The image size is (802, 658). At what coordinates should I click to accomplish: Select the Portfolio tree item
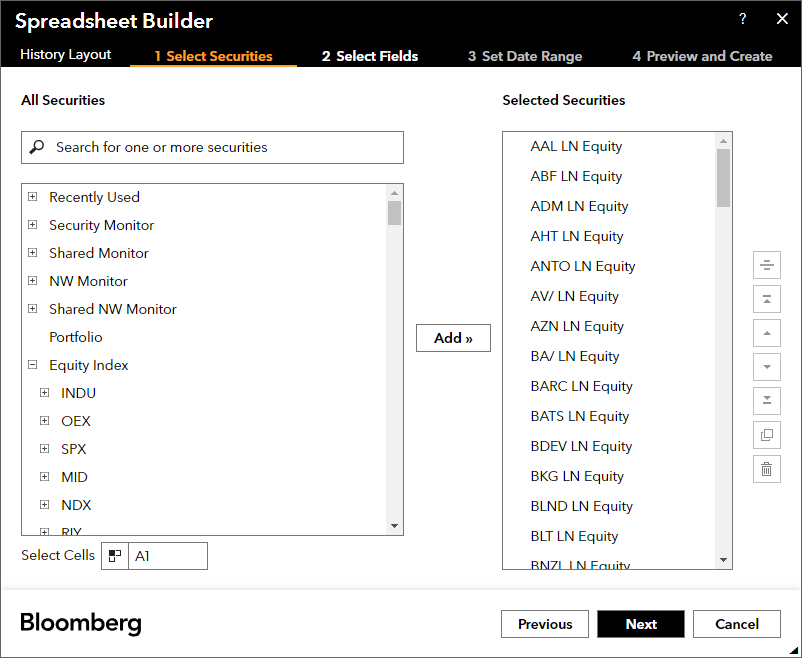coord(76,337)
